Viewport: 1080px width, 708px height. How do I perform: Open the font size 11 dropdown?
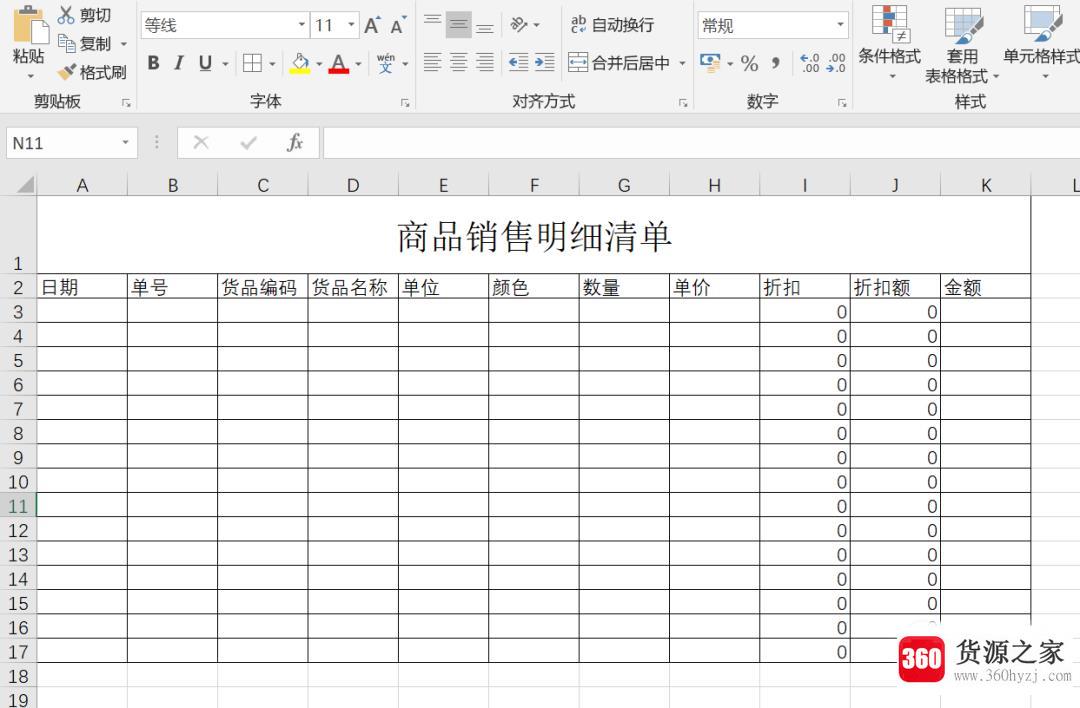coord(351,25)
